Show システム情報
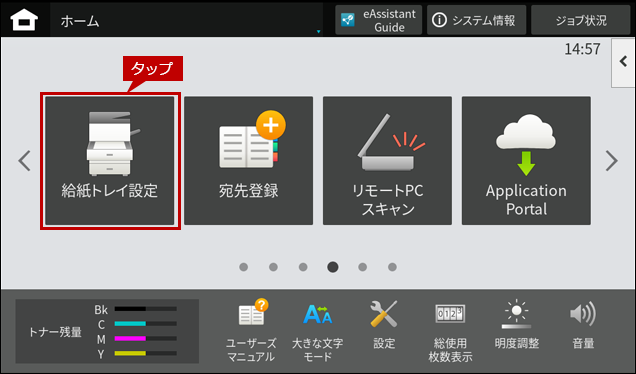 (x=476, y=20)
